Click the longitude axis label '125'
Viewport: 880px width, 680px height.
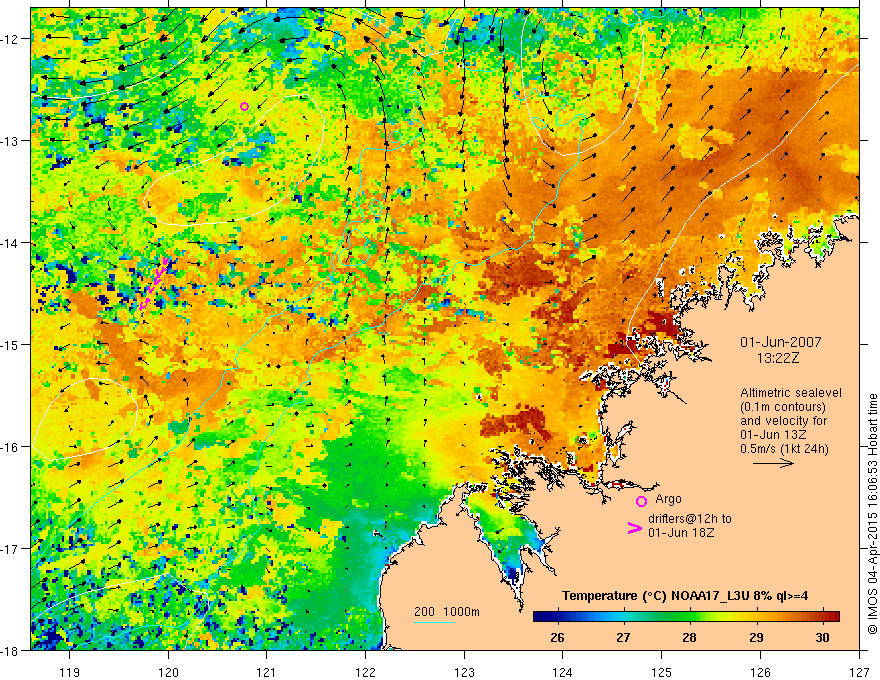[x=661, y=672]
